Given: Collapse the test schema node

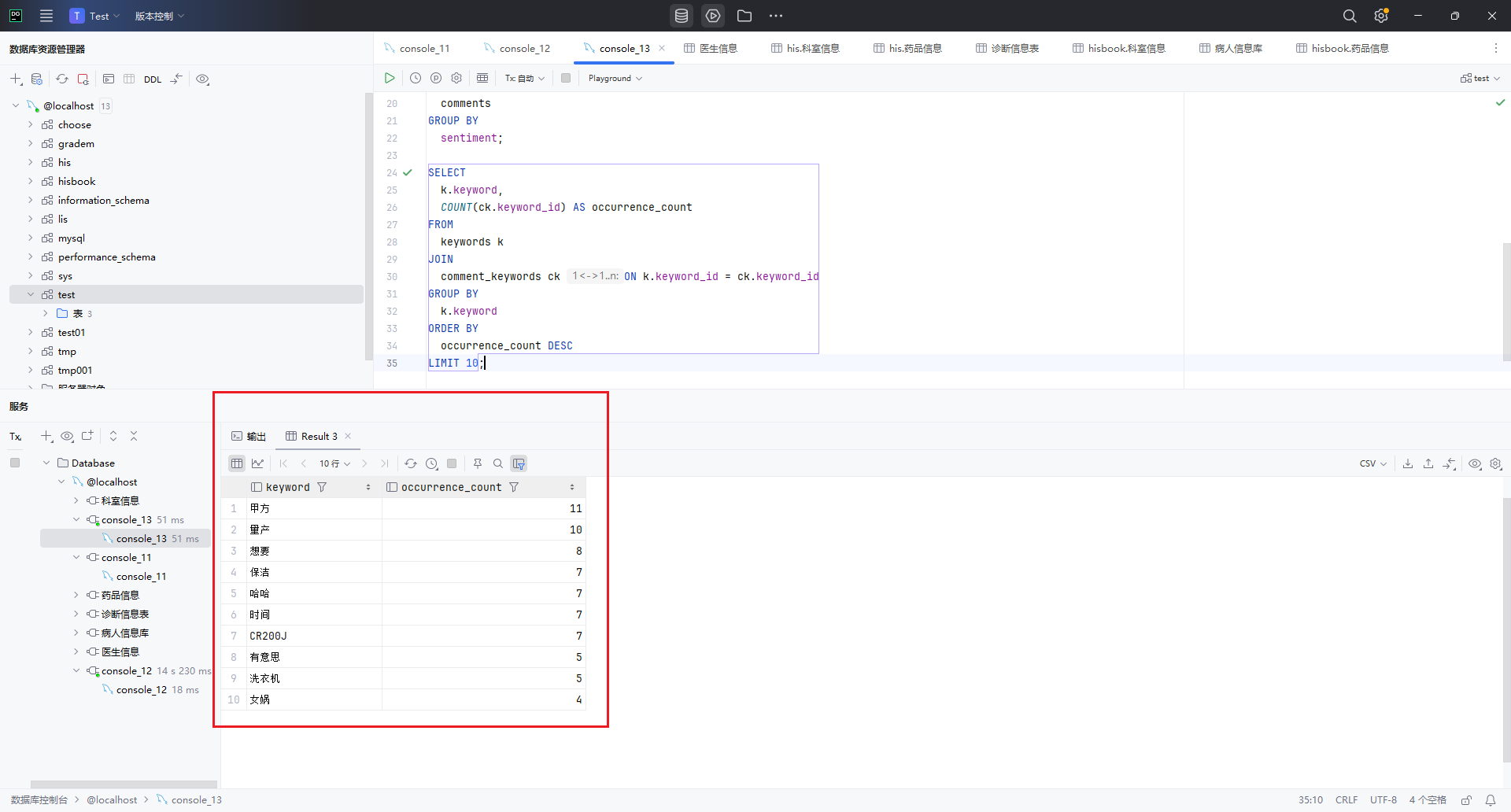Looking at the screenshot, I should pos(31,294).
